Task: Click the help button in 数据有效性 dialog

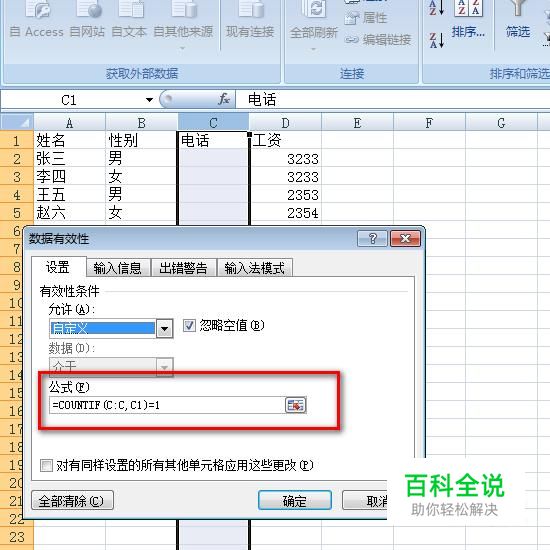Action: coord(373,239)
